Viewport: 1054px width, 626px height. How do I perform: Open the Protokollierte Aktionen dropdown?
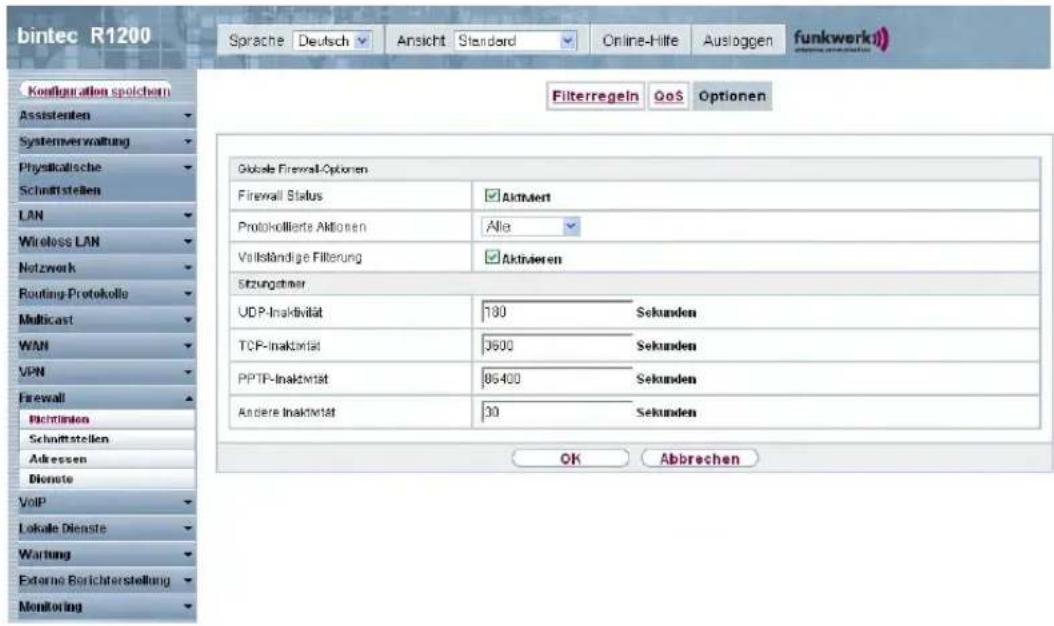click(x=531, y=227)
